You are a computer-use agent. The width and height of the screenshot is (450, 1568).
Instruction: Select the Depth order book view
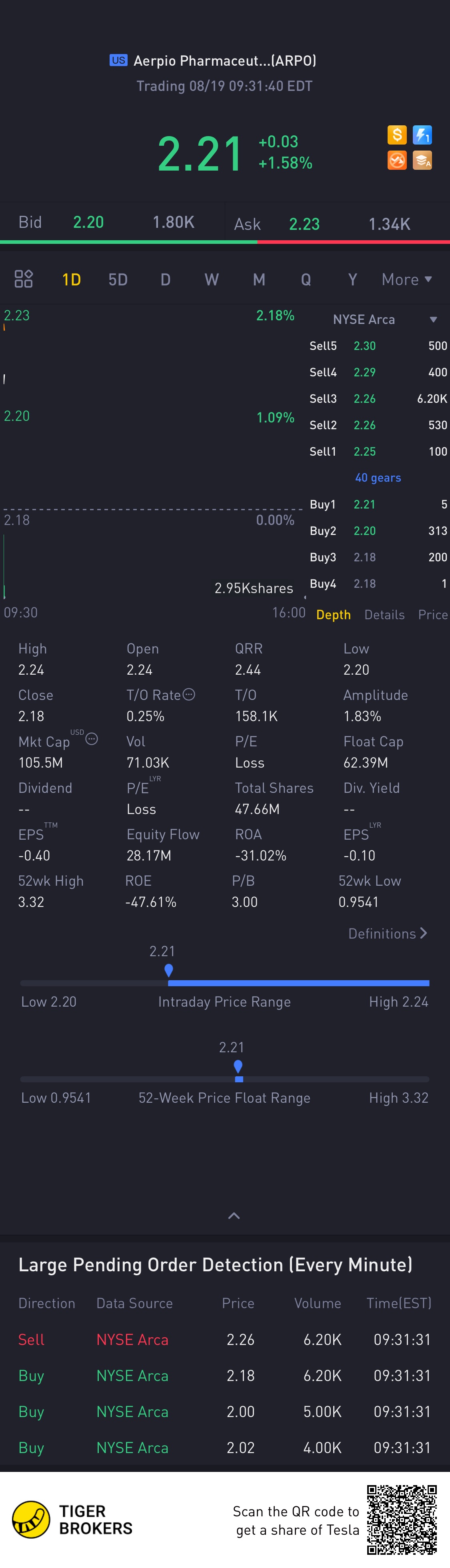pos(333,615)
